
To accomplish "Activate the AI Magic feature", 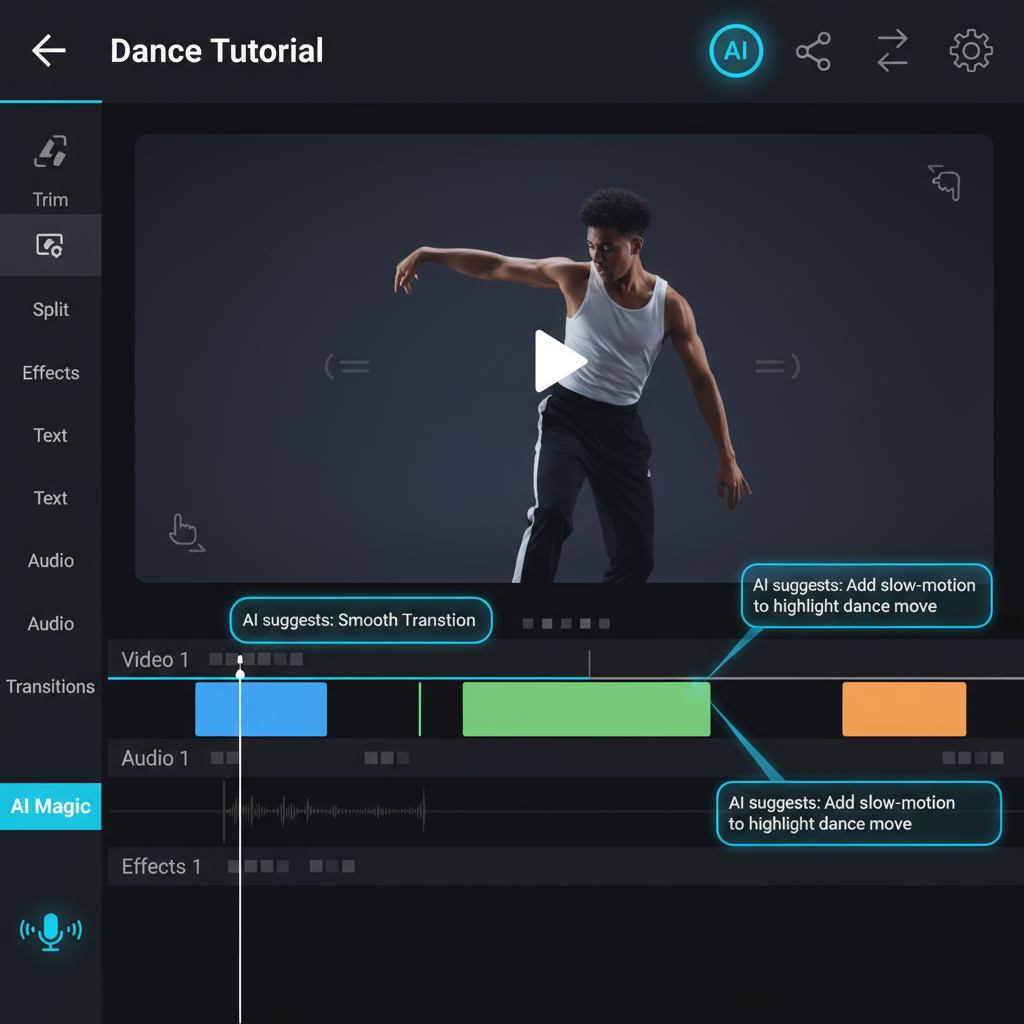I will pyautogui.click(x=50, y=806).
